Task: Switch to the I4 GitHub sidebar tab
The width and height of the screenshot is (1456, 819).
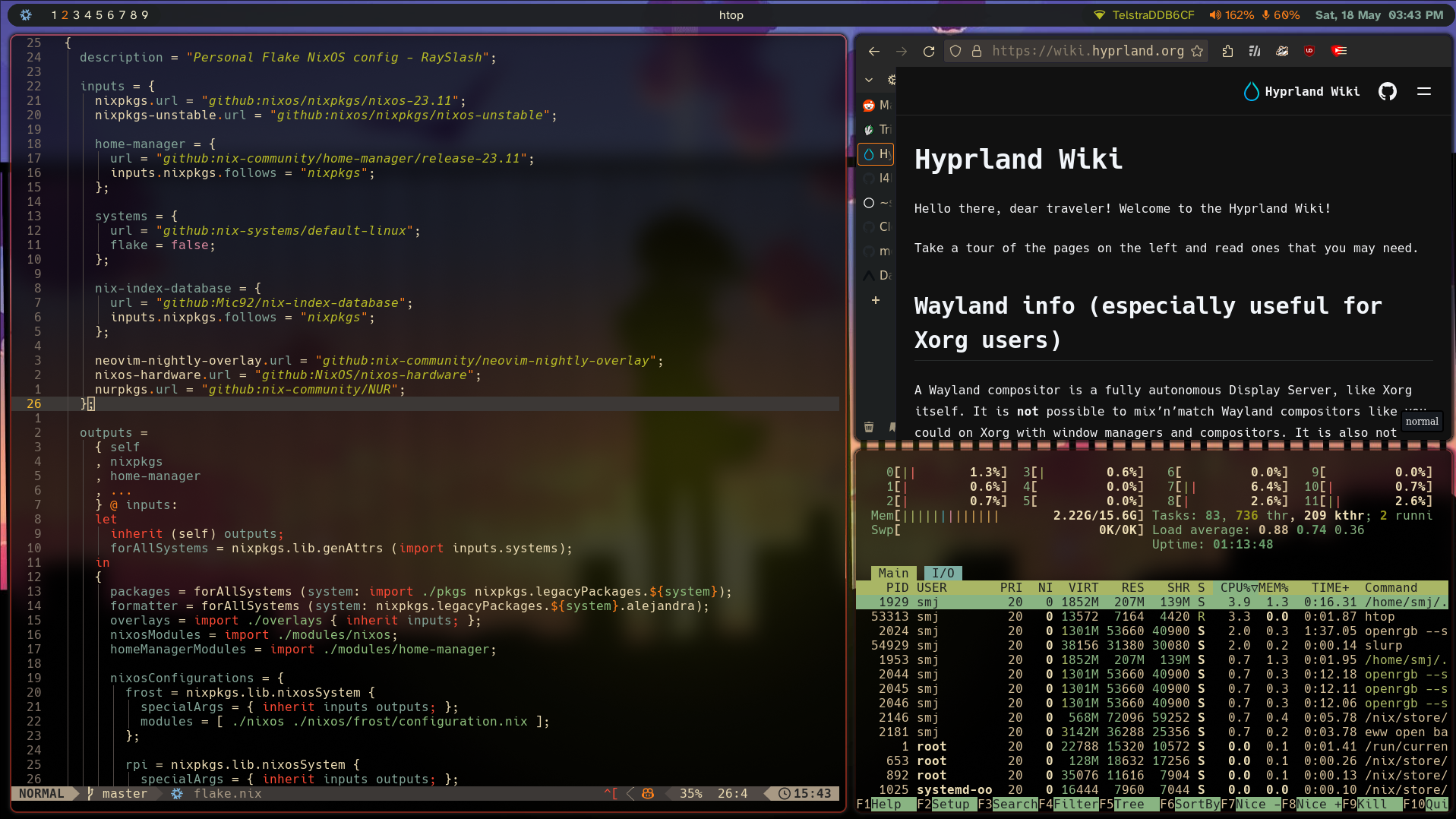Action: click(876, 178)
